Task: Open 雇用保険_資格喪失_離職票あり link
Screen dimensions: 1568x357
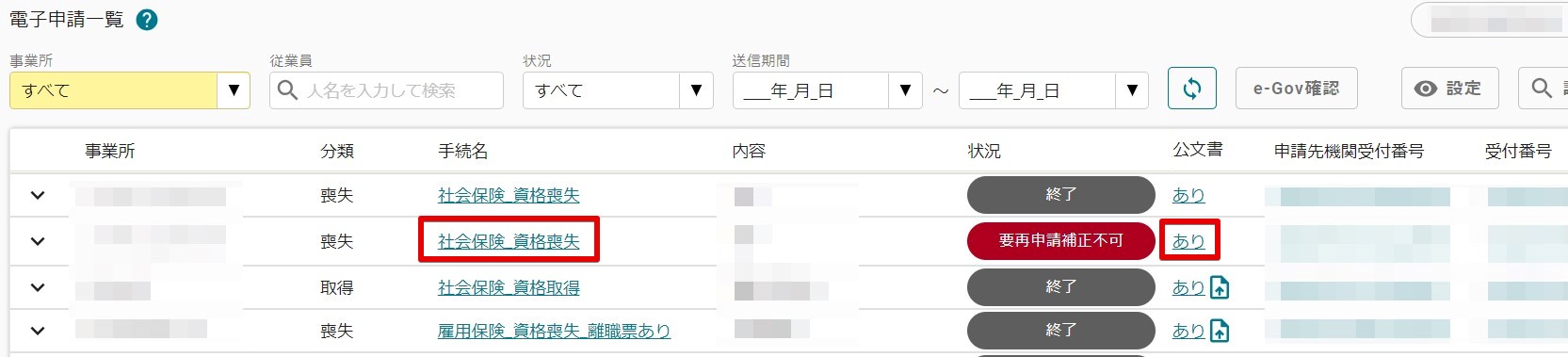Action: [x=554, y=331]
